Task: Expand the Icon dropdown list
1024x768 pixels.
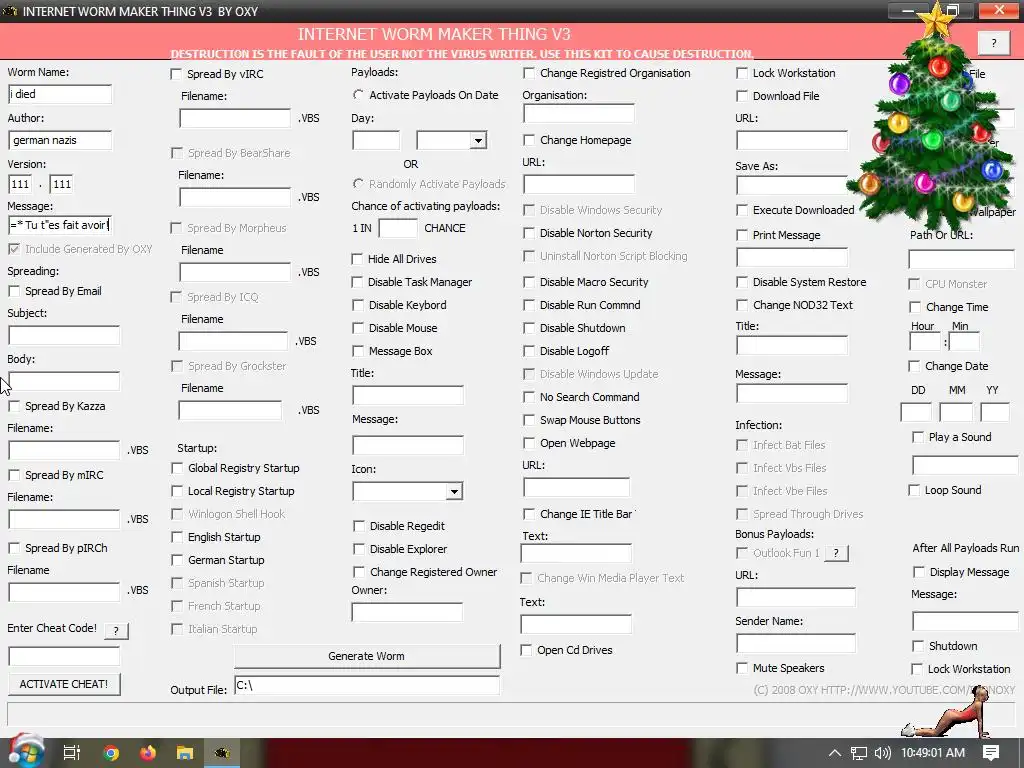Action: pos(454,491)
